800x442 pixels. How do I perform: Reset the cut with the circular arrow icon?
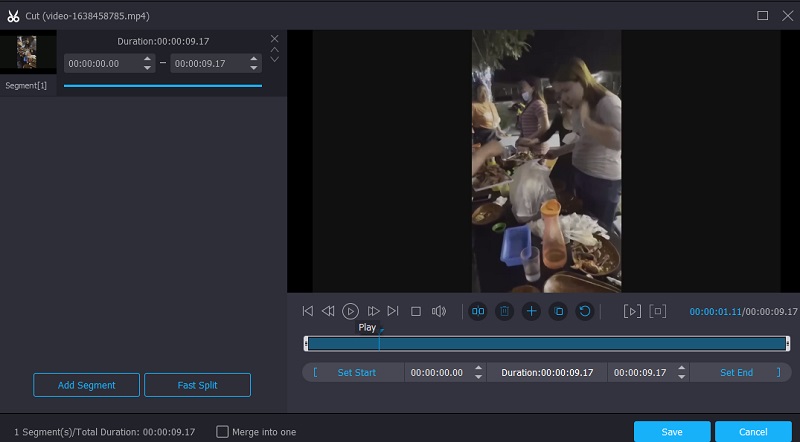pos(585,311)
